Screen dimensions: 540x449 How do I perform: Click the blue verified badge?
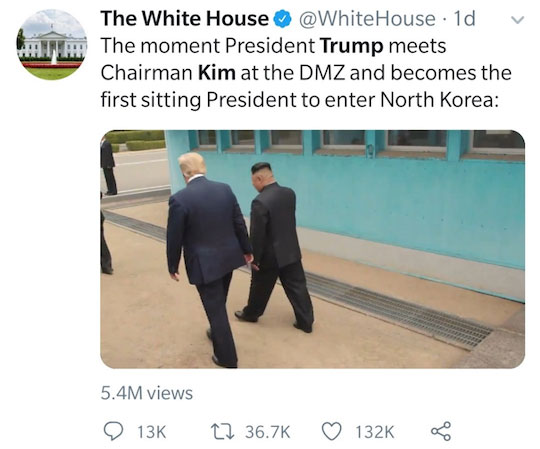(282, 19)
